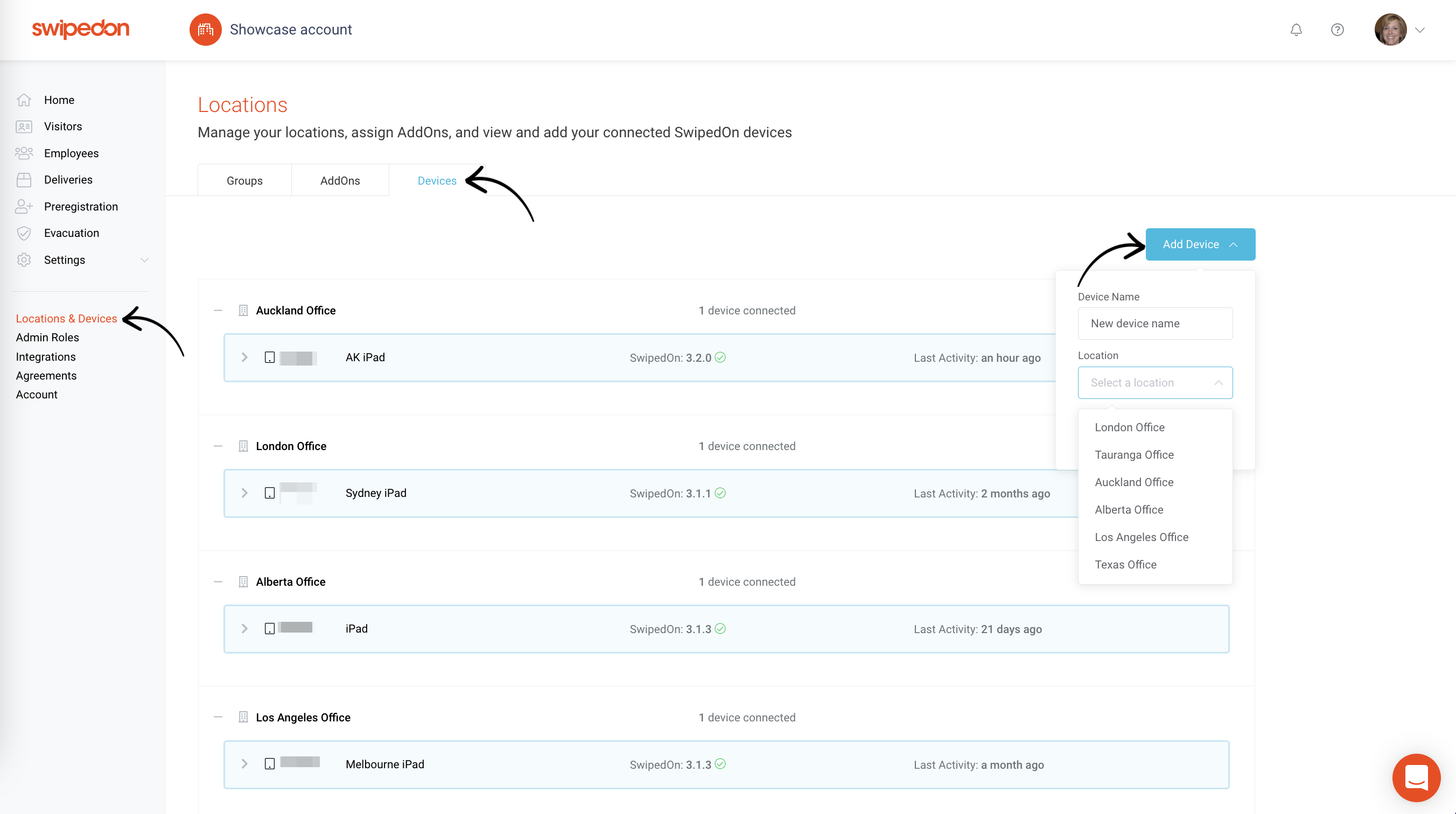Collapse the Los Angeles Office group
Image resolution: width=1456 pixels, height=814 pixels.
[218, 717]
